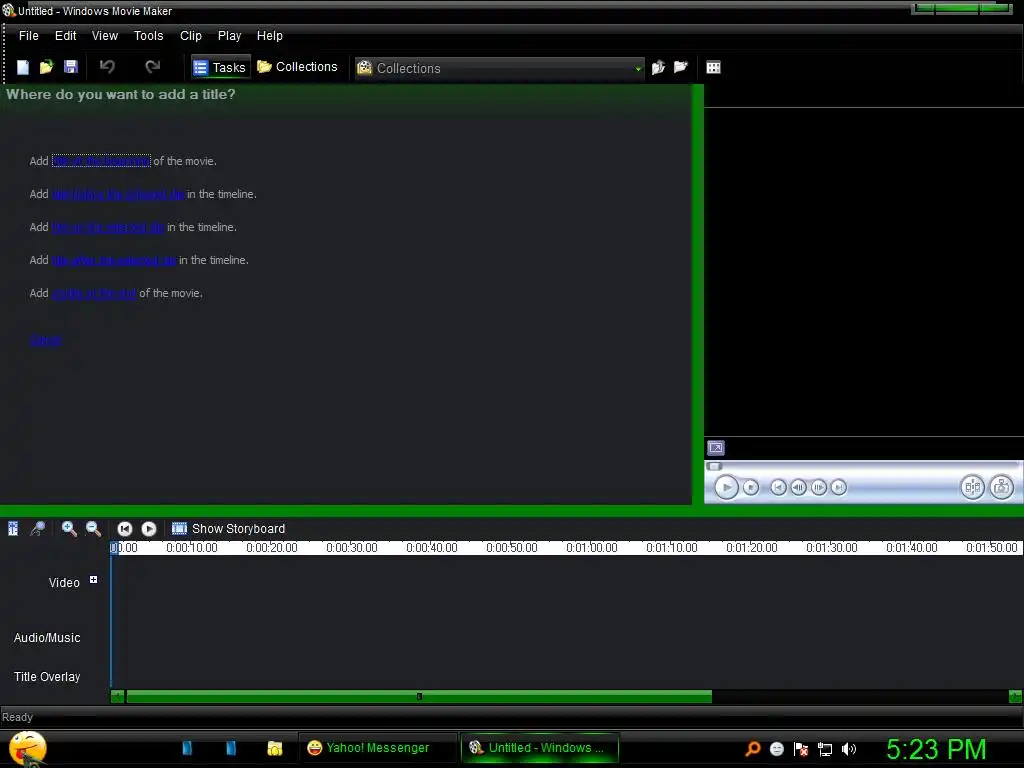Viewport: 1024px width, 768px height.
Task: Redo the last action
Action: (x=152, y=67)
